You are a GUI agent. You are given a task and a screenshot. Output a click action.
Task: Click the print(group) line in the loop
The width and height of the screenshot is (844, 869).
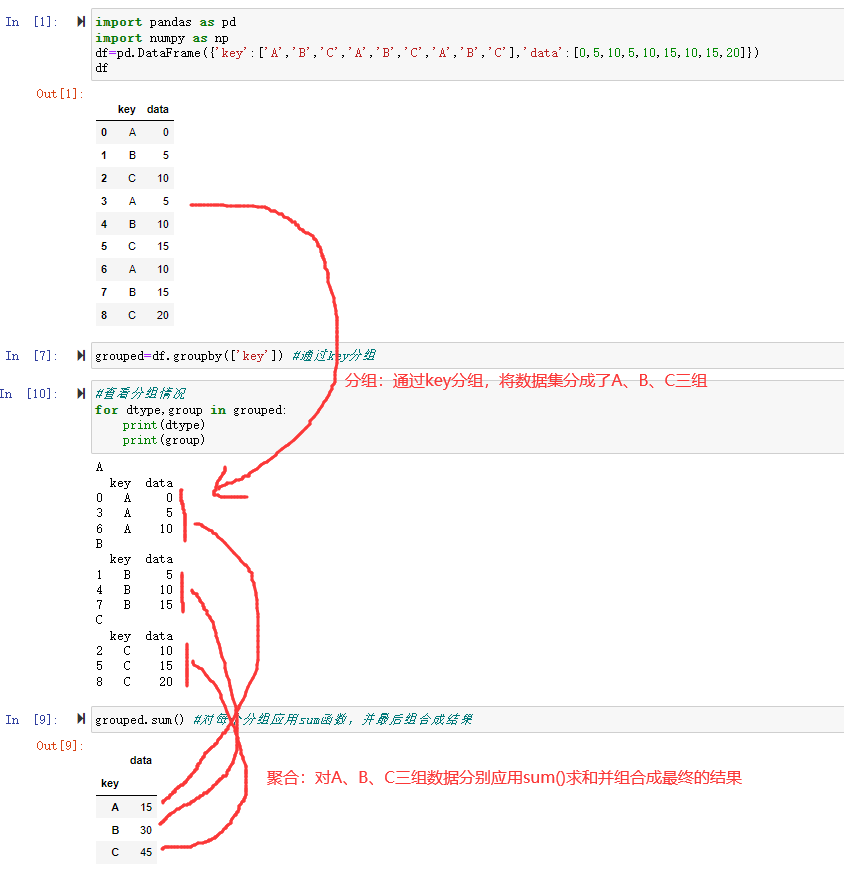tap(165, 439)
